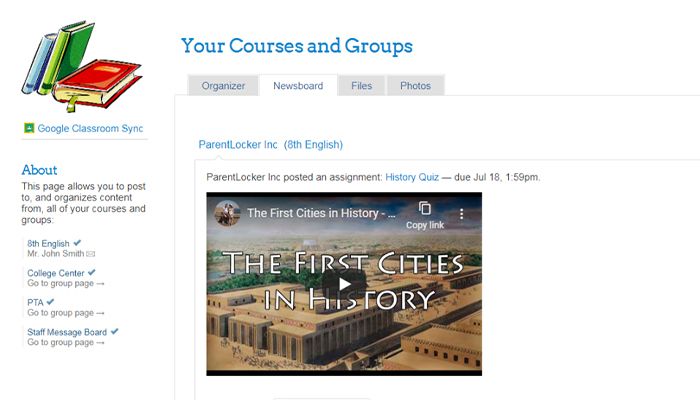Image resolution: width=700 pixels, height=400 pixels.
Task: Click the checkmark beside Staff Message Board
Action: [x=114, y=331]
